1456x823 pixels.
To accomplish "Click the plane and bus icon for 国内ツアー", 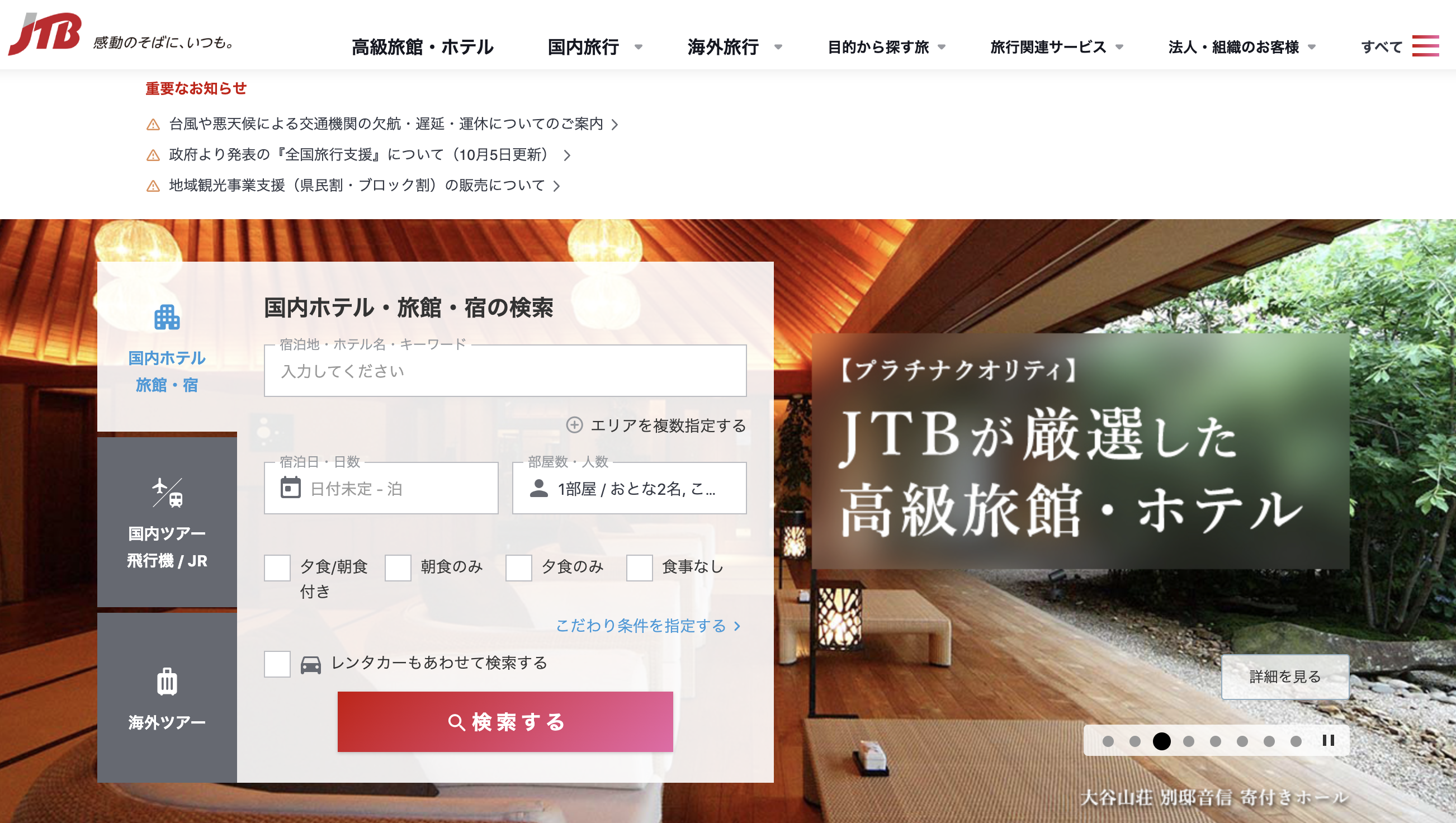I will pos(167,493).
